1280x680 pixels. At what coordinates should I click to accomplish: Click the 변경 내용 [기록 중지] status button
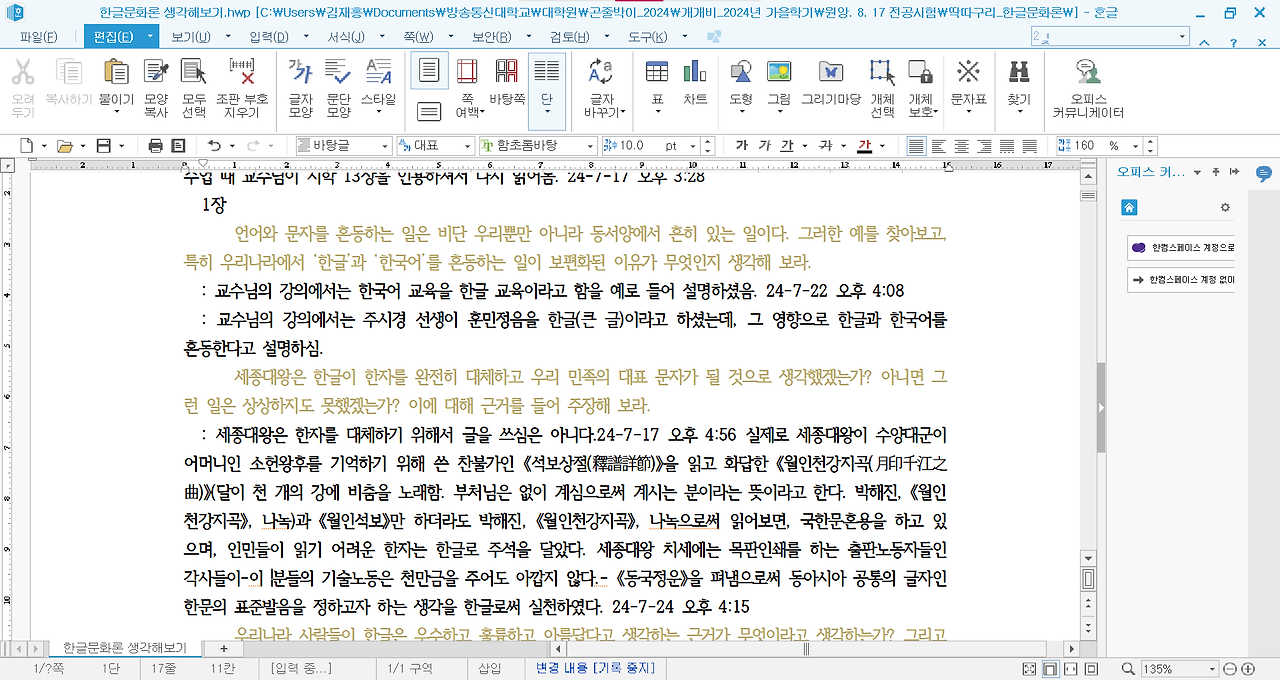coord(595,669)
